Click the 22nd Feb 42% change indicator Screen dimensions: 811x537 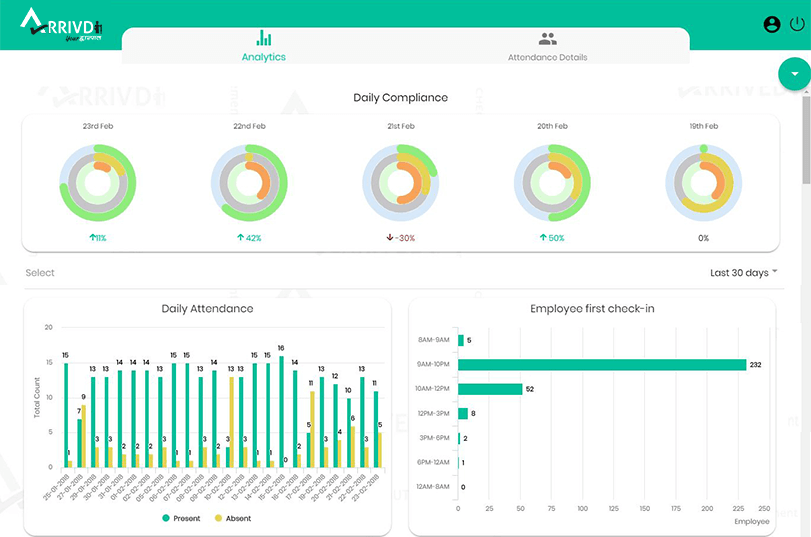click(x=248, y=238)
